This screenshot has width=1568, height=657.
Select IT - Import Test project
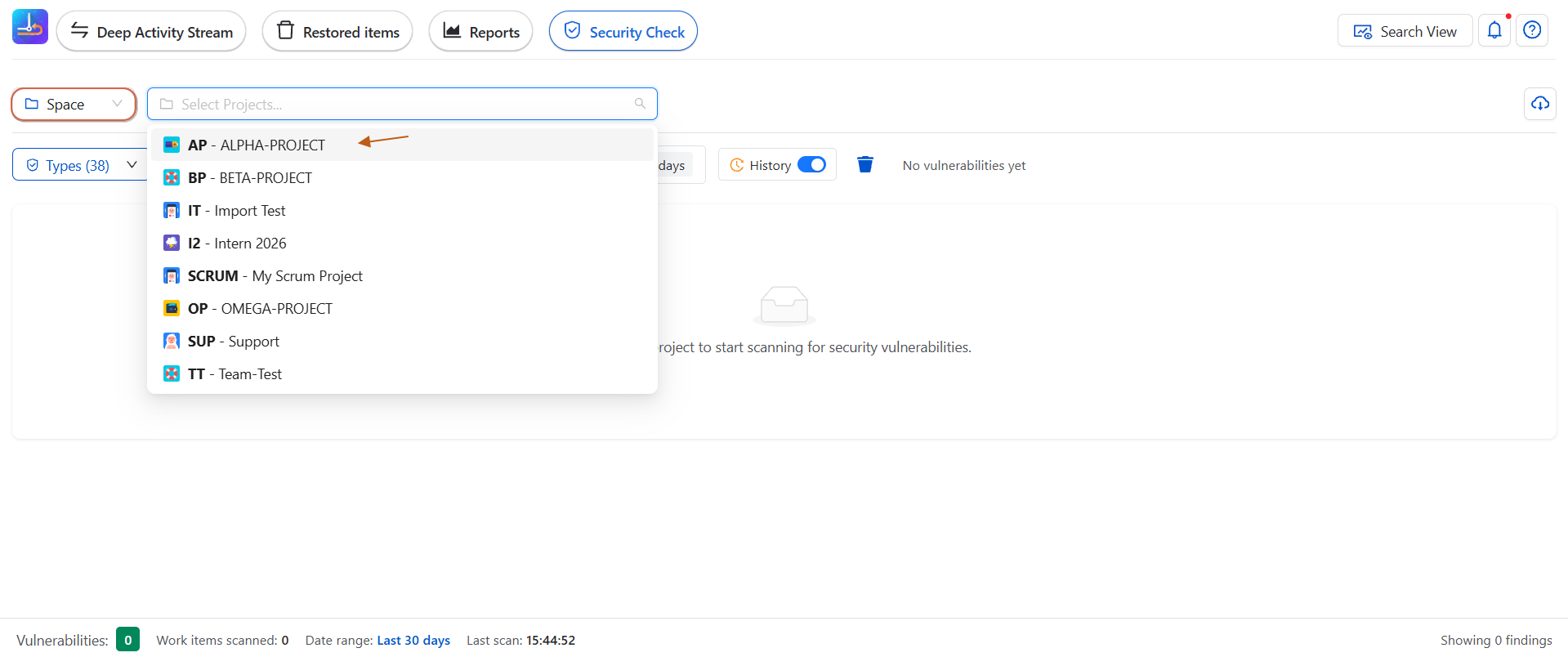point(402,210)
